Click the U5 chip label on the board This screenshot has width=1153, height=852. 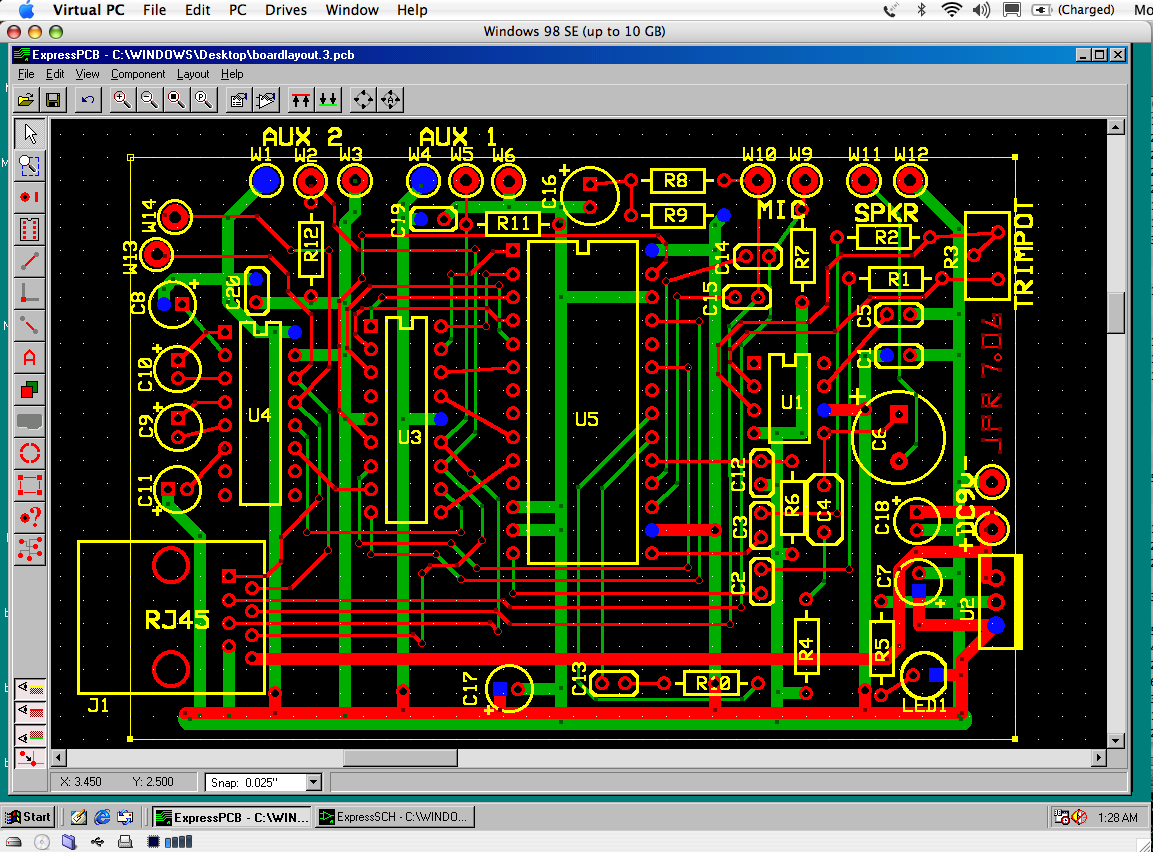pyautogui.click(x=587, y=420)
